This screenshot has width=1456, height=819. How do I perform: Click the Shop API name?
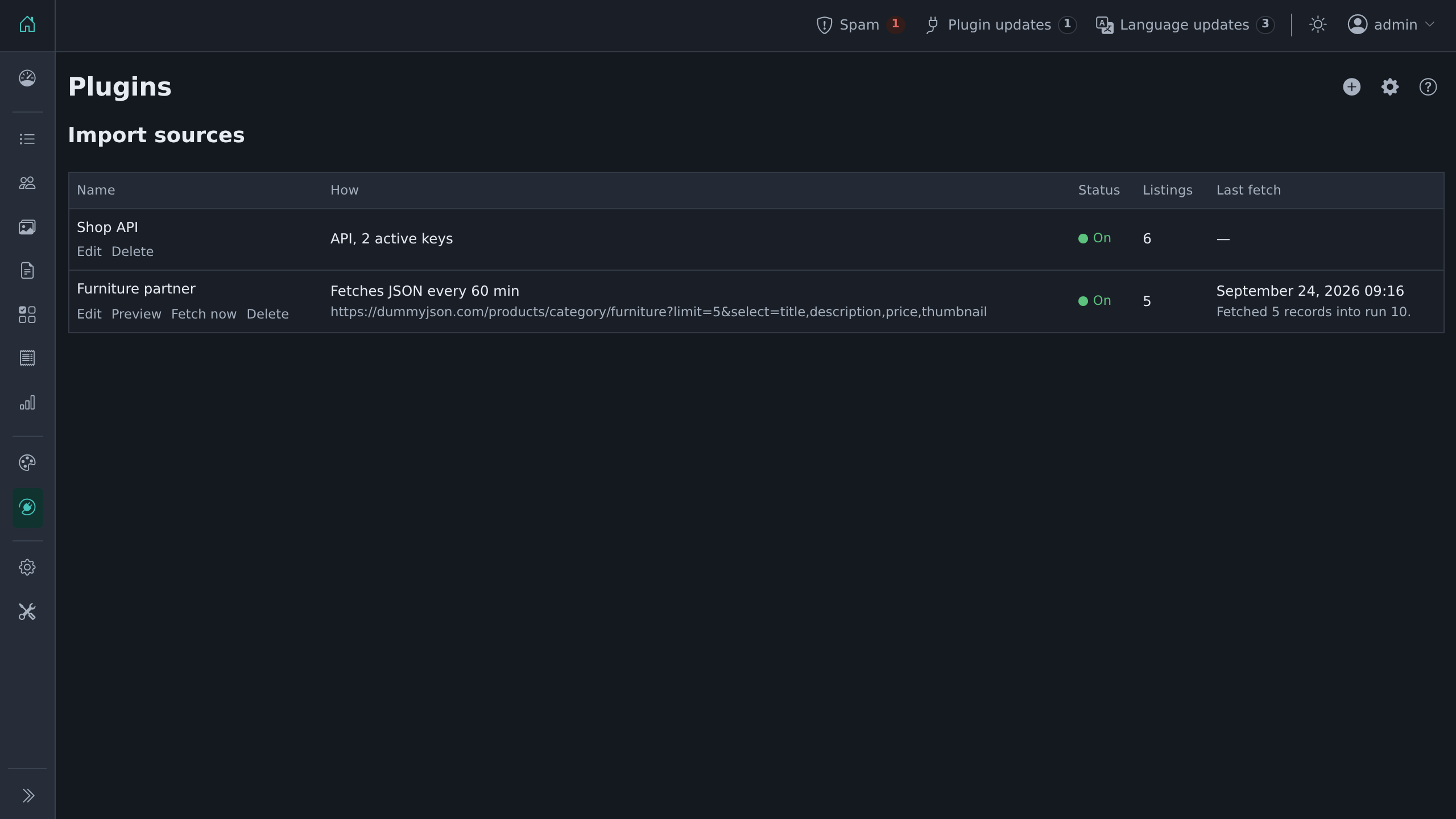click(x=107, y=227)
